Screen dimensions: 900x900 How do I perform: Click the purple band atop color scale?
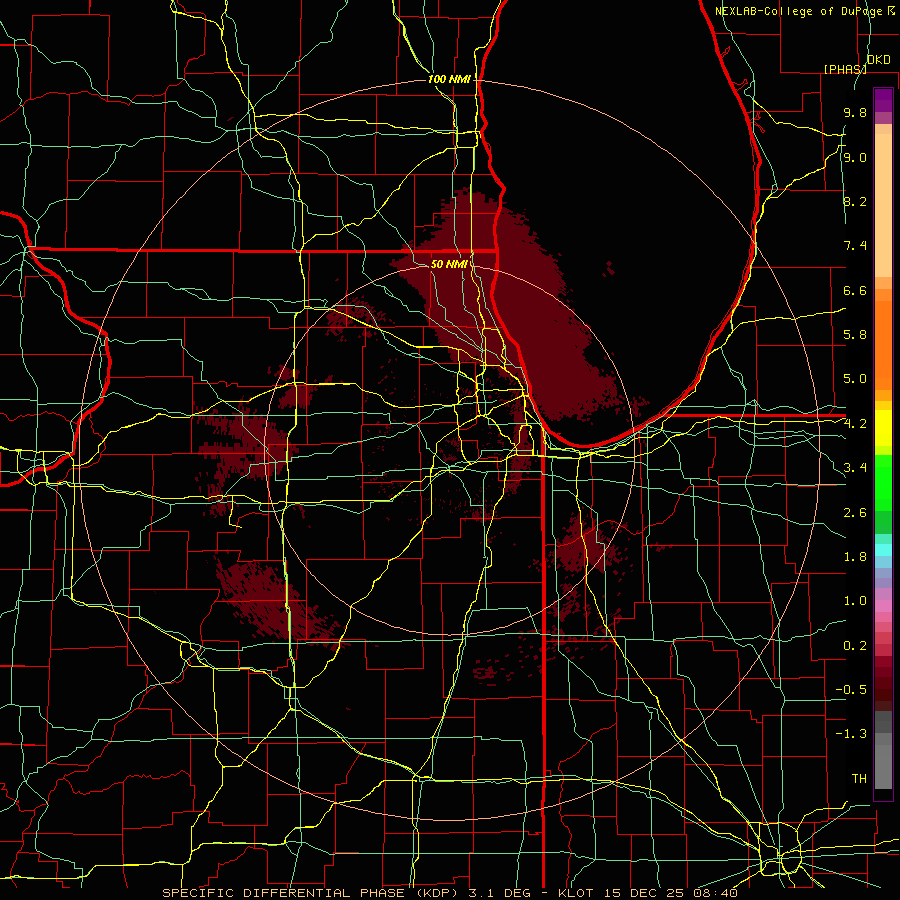(x=883, y=100)
